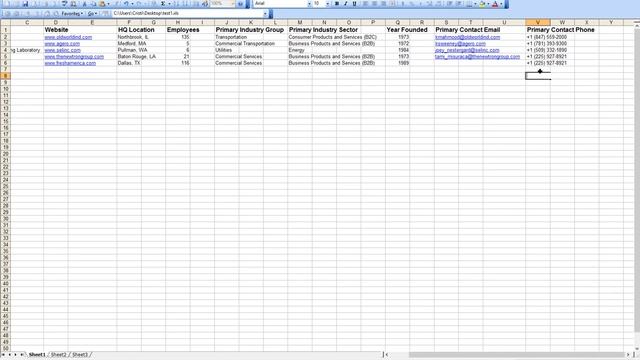Expand the Go menu on Web toolbar
640x360 pixels.
pos(92,13)
